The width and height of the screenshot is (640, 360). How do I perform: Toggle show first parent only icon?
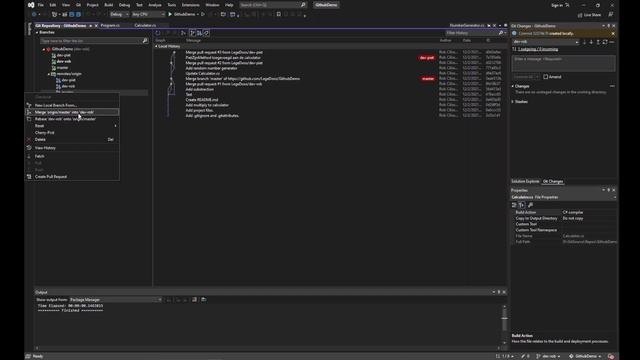click(x=192, y=33)
